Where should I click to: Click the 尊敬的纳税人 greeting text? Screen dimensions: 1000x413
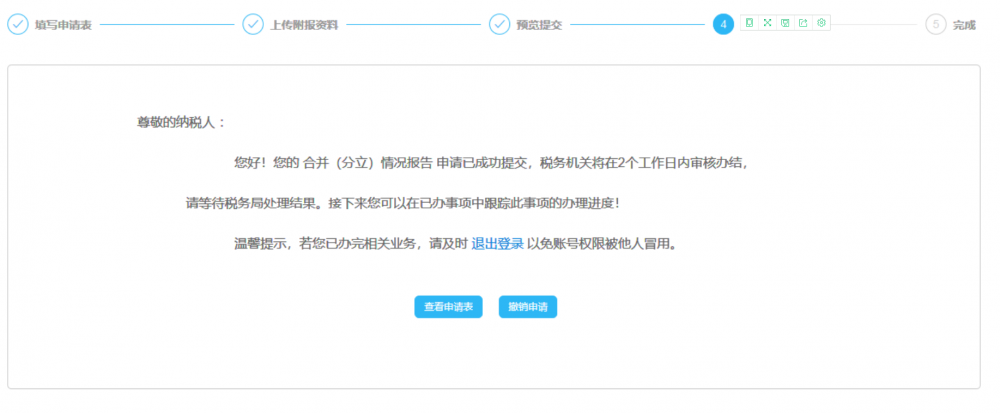[181, 122]
